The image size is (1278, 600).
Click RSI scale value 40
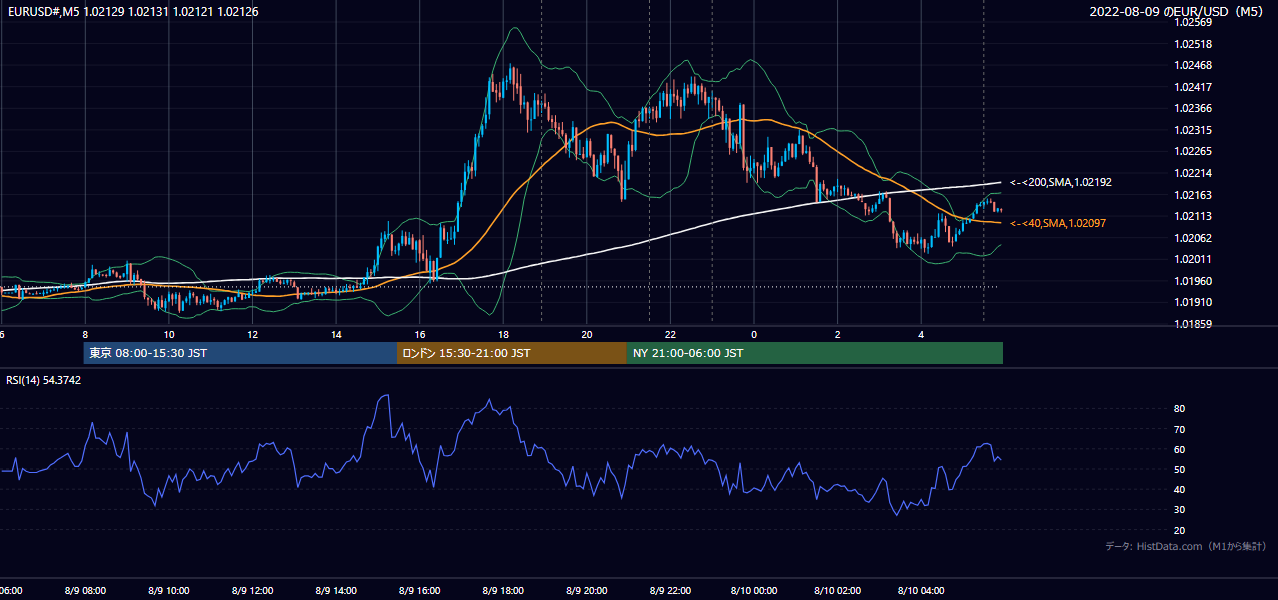[x=1180, y=489]
